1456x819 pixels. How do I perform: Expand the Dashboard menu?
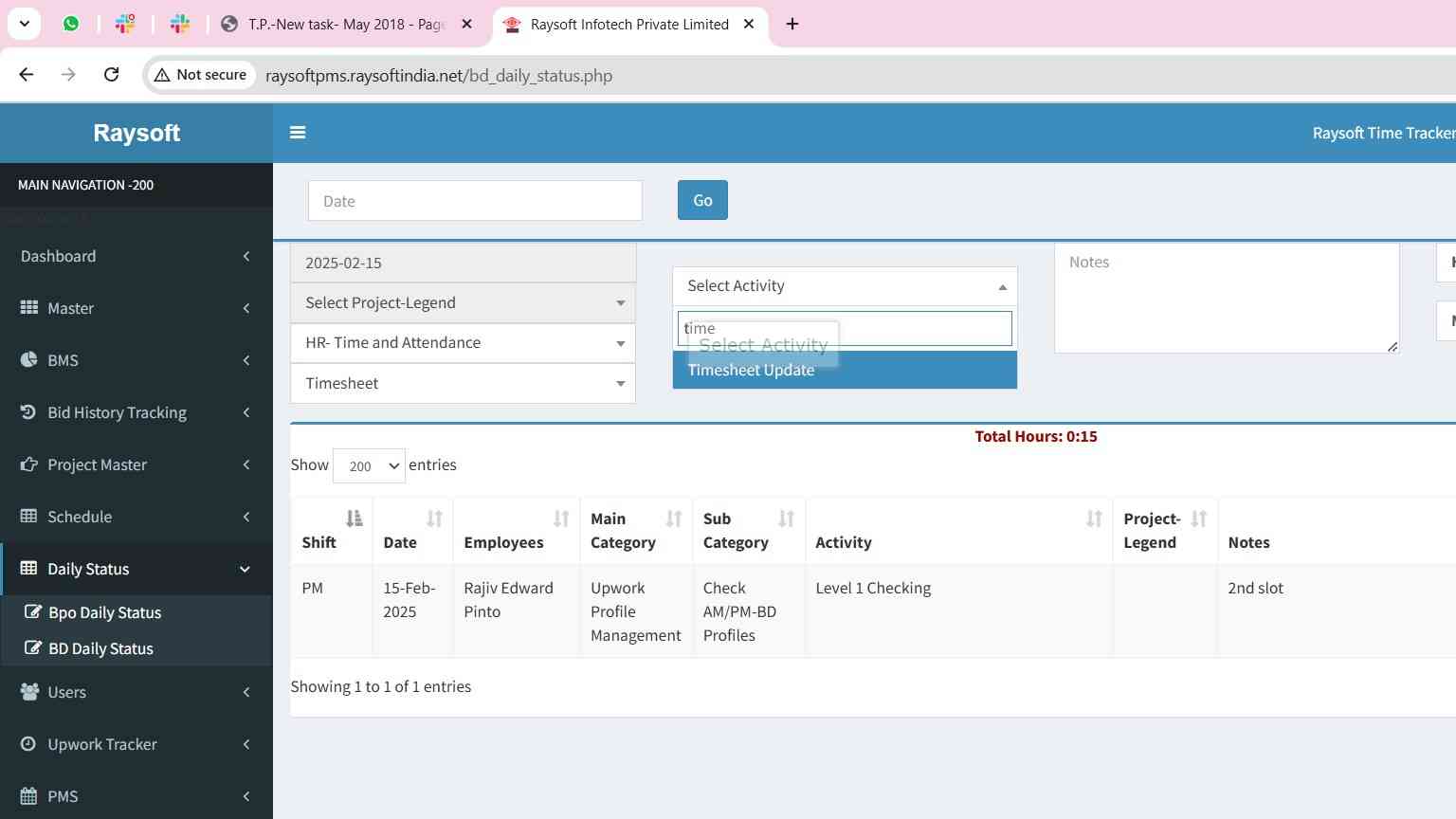pyautogui.click(x=136, y=256)
